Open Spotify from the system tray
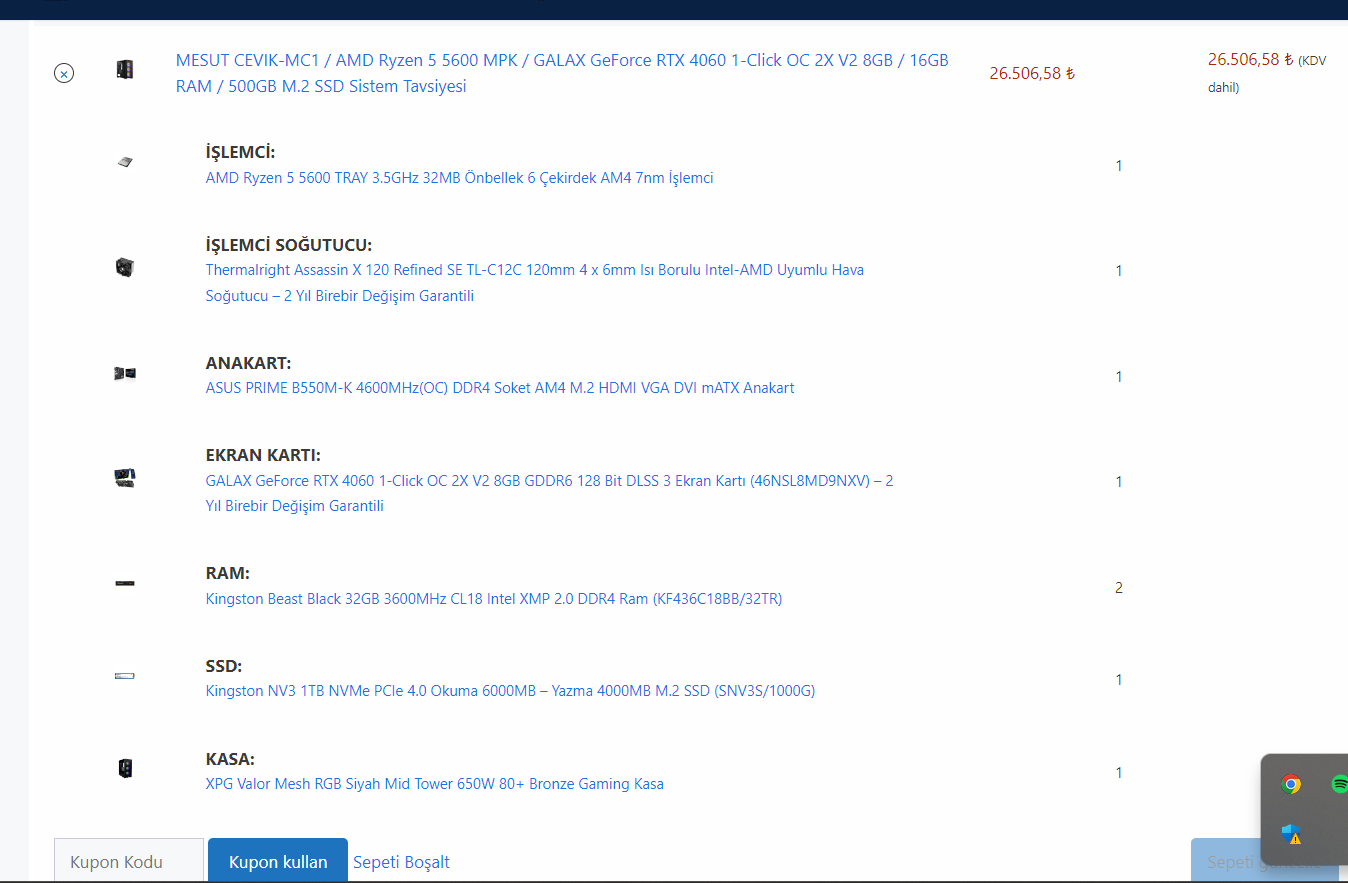Viewport: 1348px width, 883px height. [1340, 784]
